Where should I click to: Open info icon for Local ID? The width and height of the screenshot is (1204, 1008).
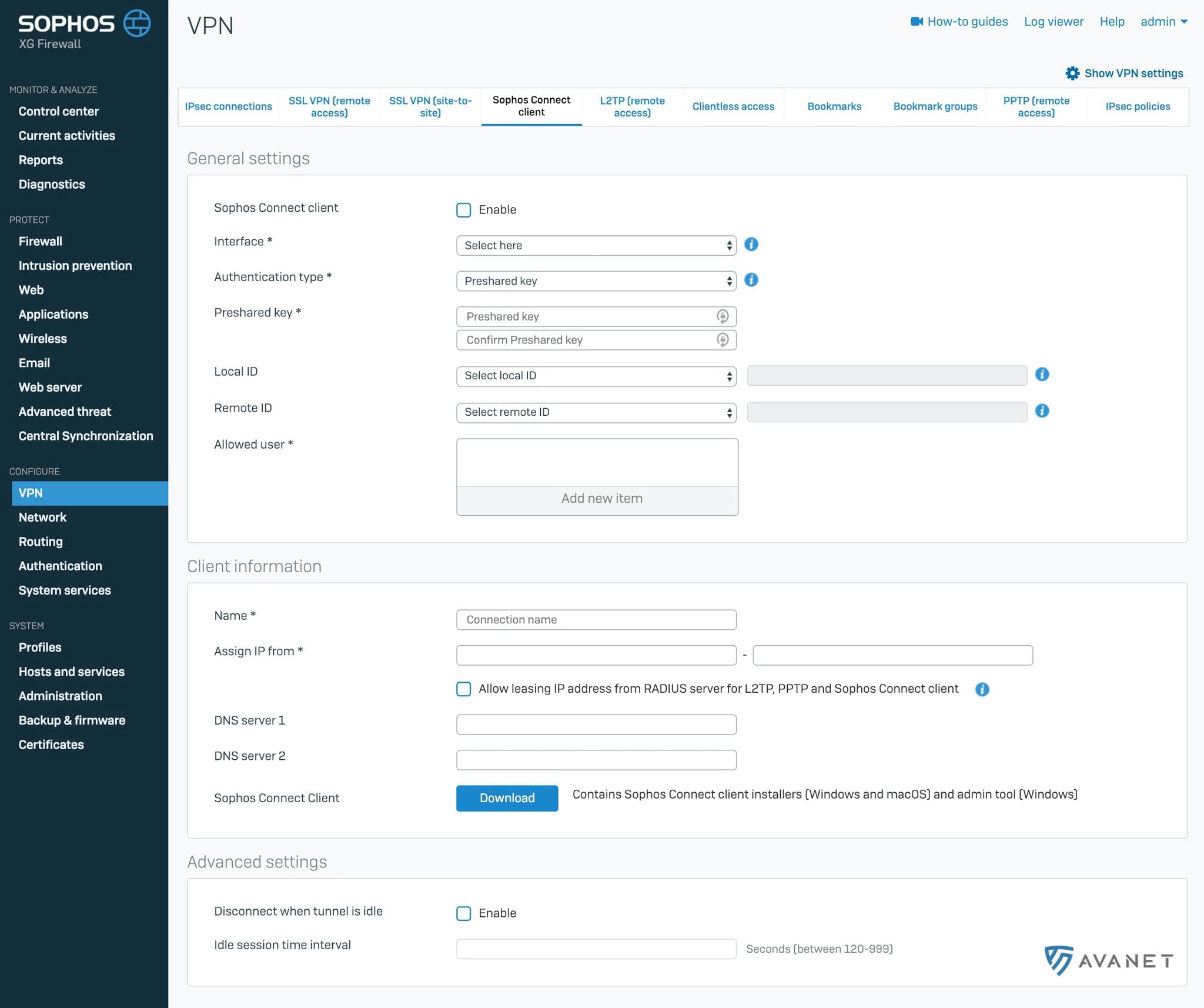[x=1042, y=374]
